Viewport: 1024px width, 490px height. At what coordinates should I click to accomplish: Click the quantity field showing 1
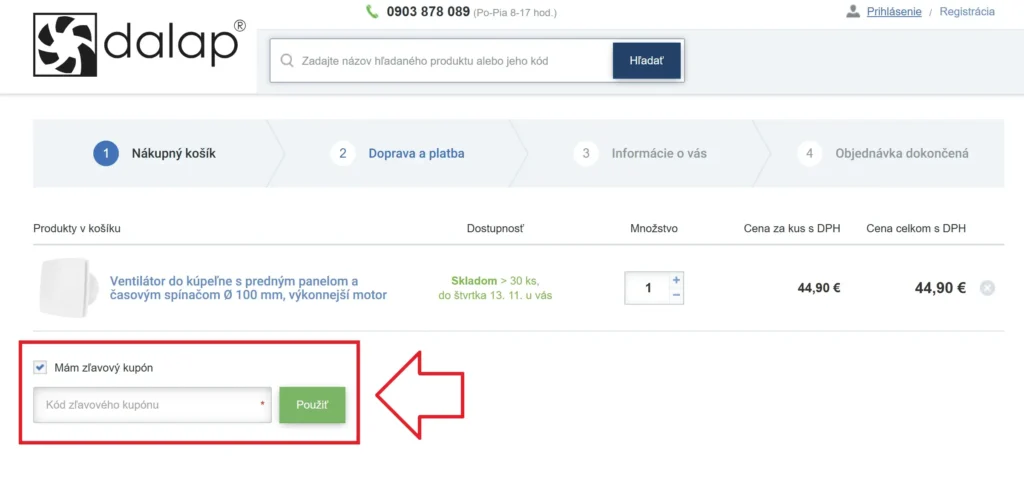tap(647, 288)
